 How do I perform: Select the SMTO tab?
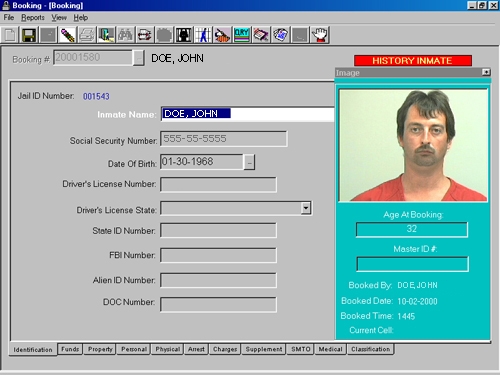pos(300,349)
